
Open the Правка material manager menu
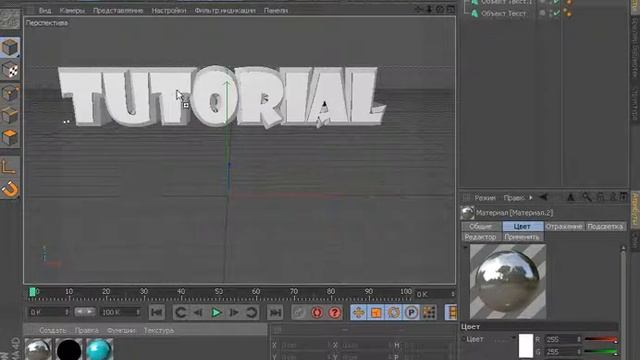click(x=87, y=330)
